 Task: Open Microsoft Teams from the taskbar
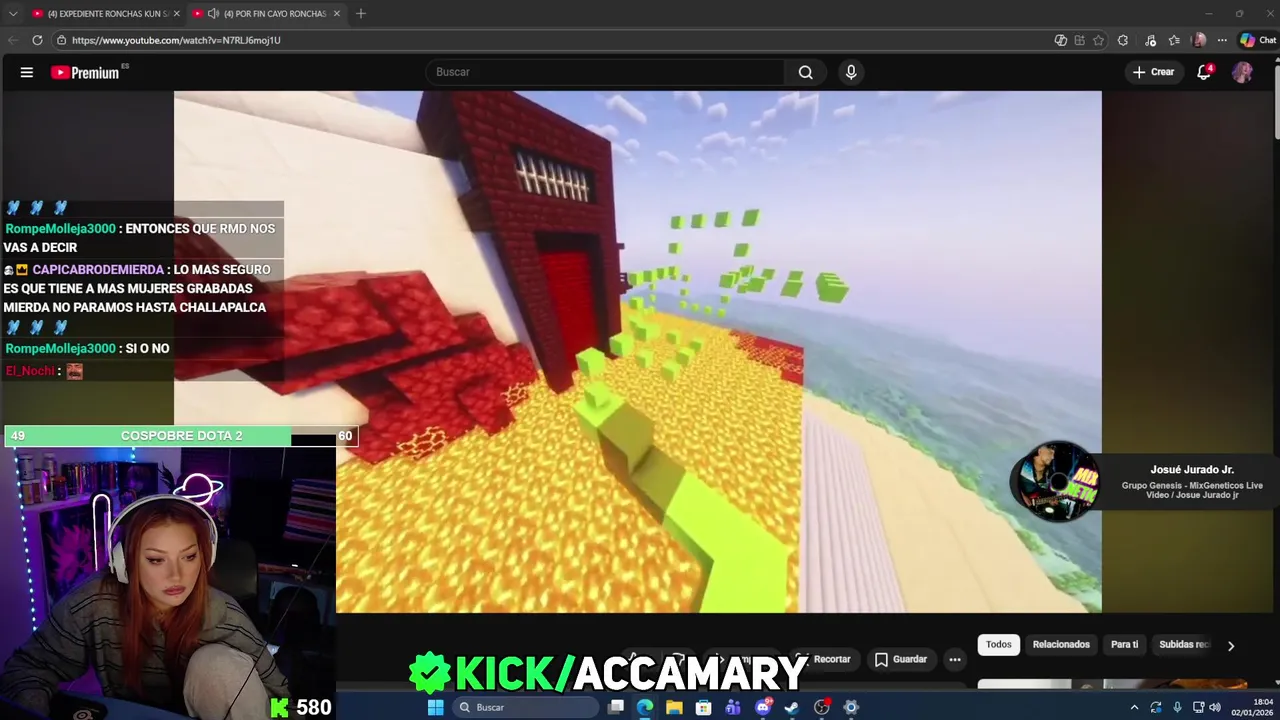tap(733, 707)
